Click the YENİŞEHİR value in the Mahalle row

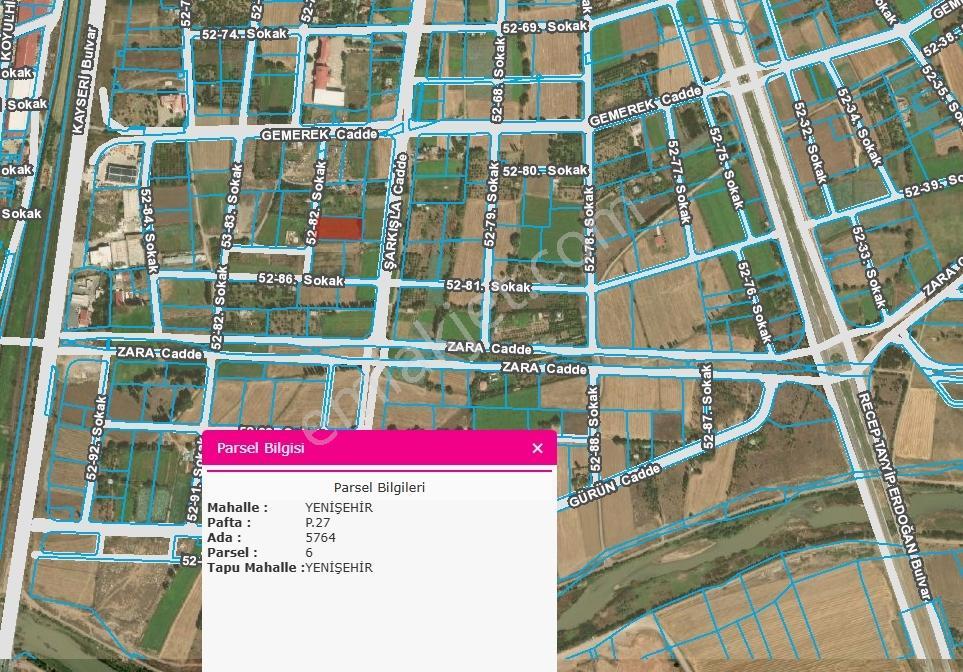coord(338,507)
